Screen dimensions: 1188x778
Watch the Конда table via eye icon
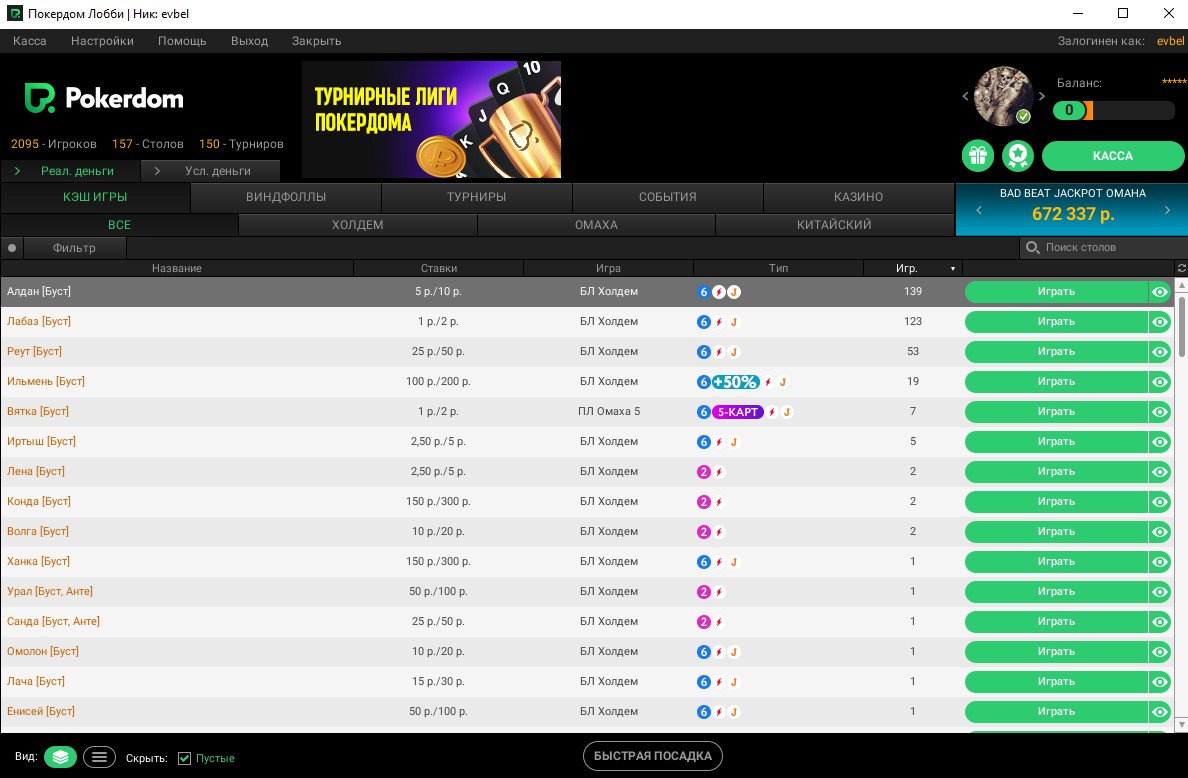tap(1160, 501)
